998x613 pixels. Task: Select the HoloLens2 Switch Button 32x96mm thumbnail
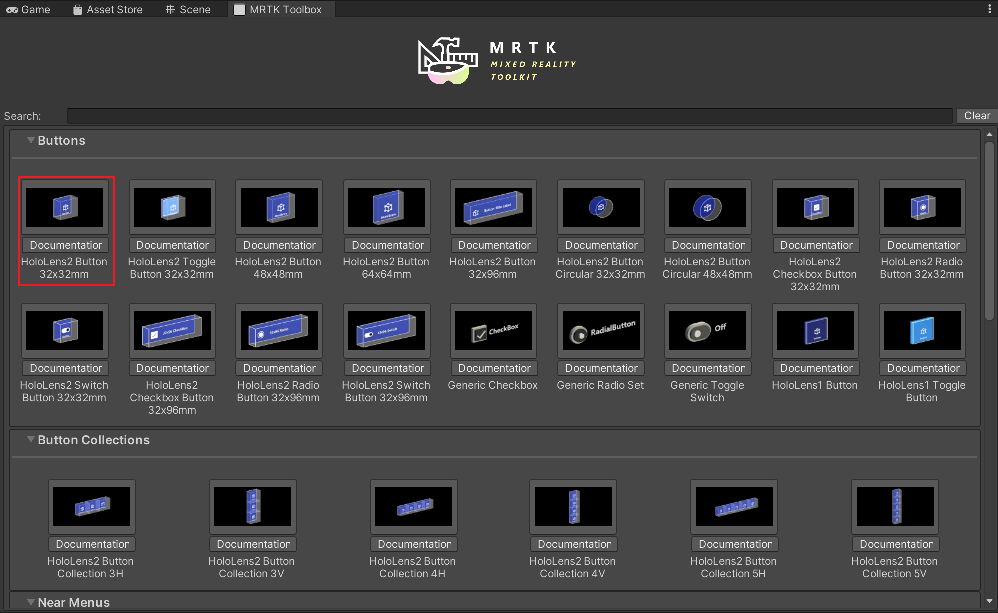[x=387, y=330]
